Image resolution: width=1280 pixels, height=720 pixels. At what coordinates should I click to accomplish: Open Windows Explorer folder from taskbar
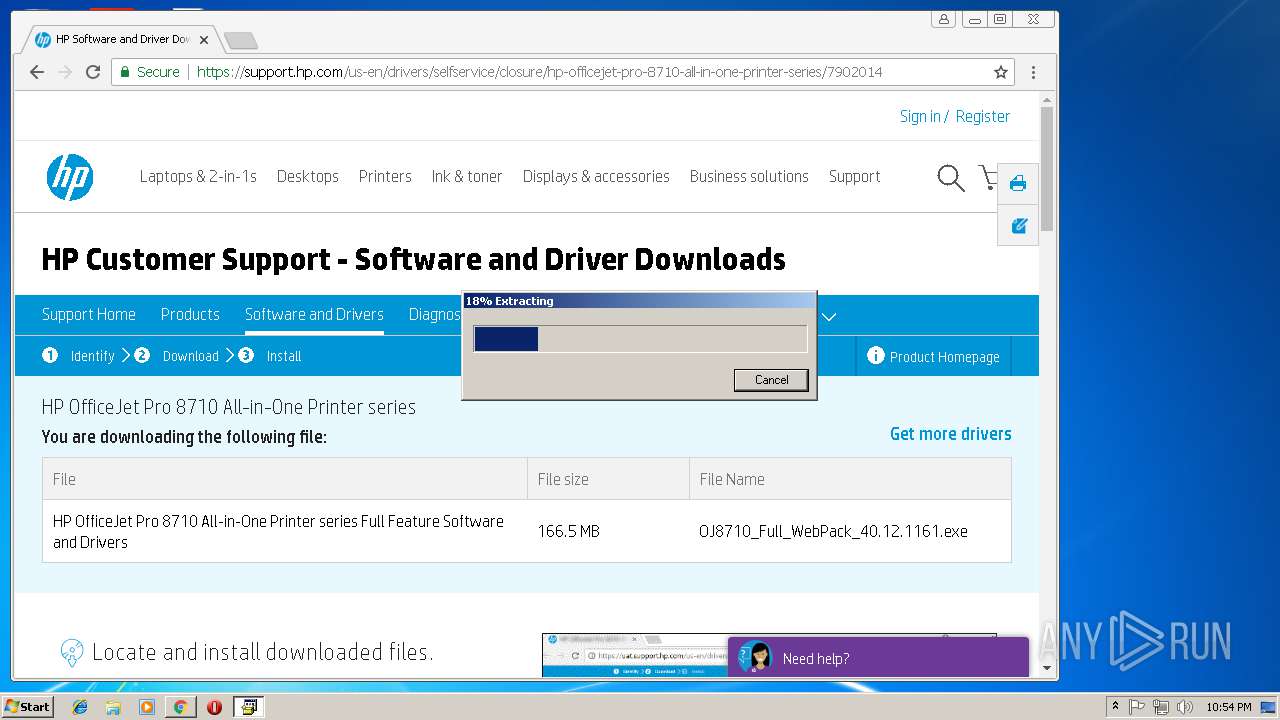pos(113,707)
